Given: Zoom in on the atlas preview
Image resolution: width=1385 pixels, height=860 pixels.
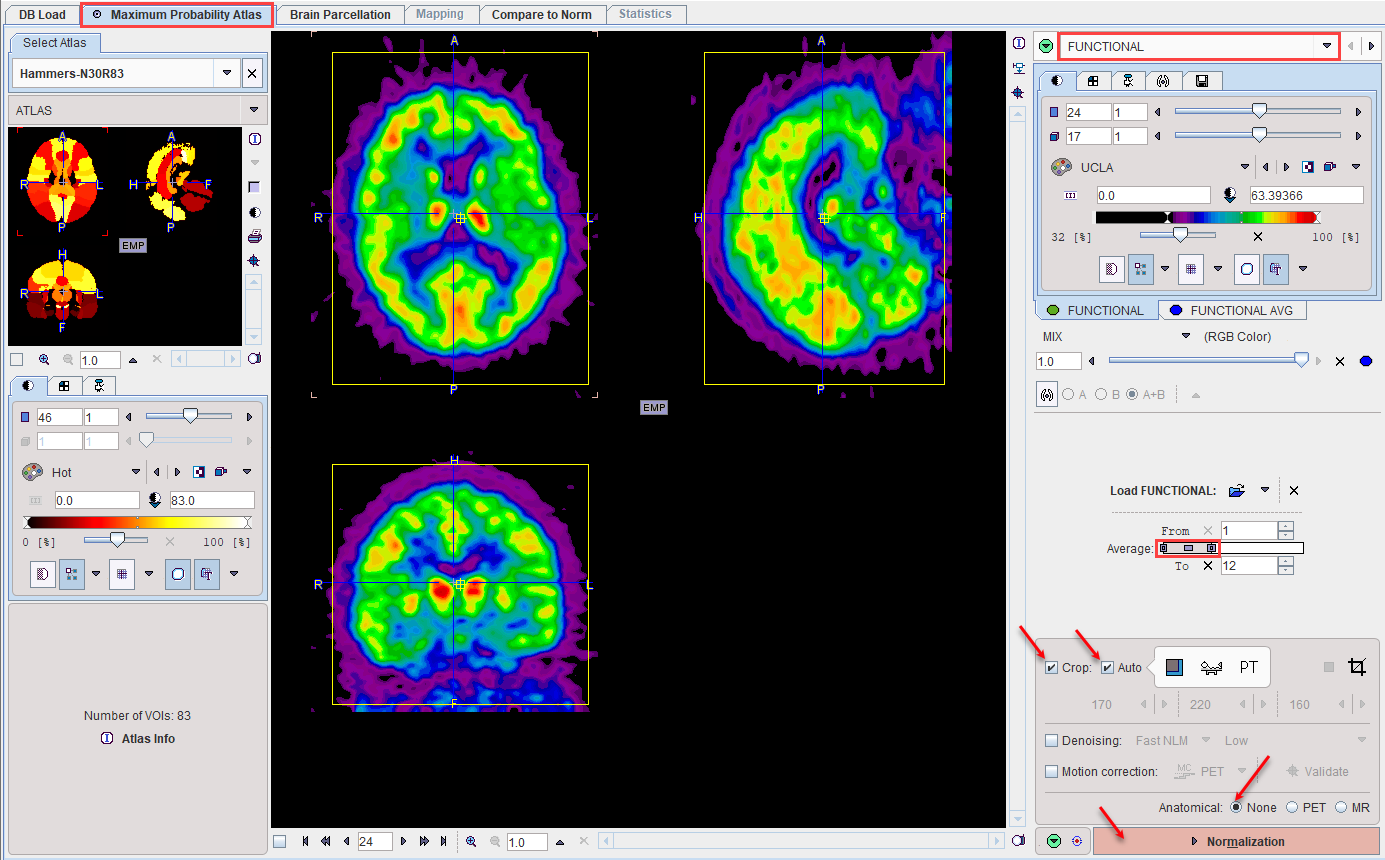Looking at the screenshot, I should 44,360.
